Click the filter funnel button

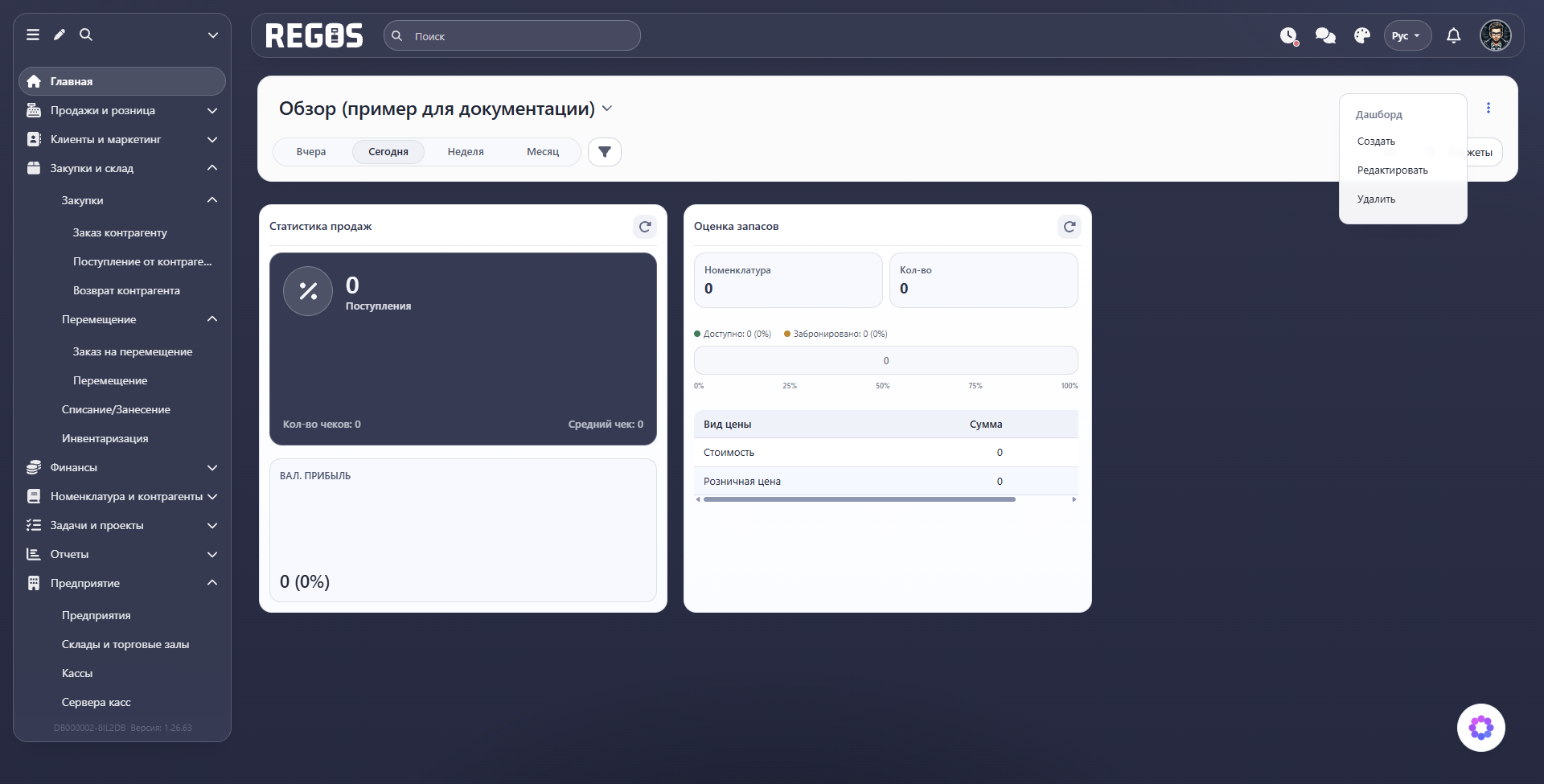pyautogui.click(x=605, y=152)
